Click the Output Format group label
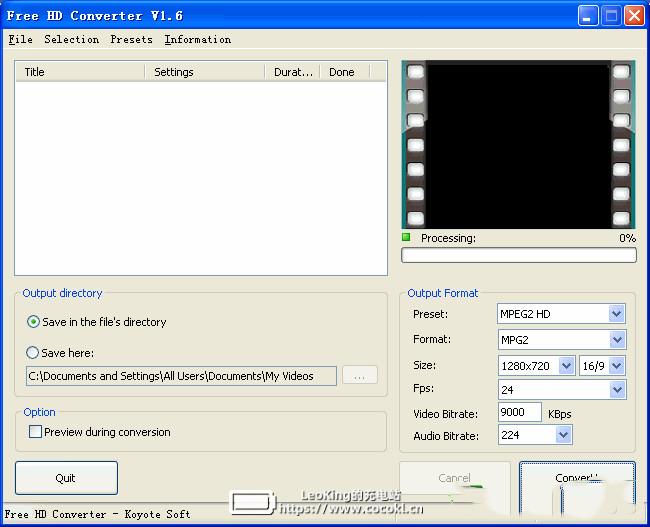 point(442,293)
